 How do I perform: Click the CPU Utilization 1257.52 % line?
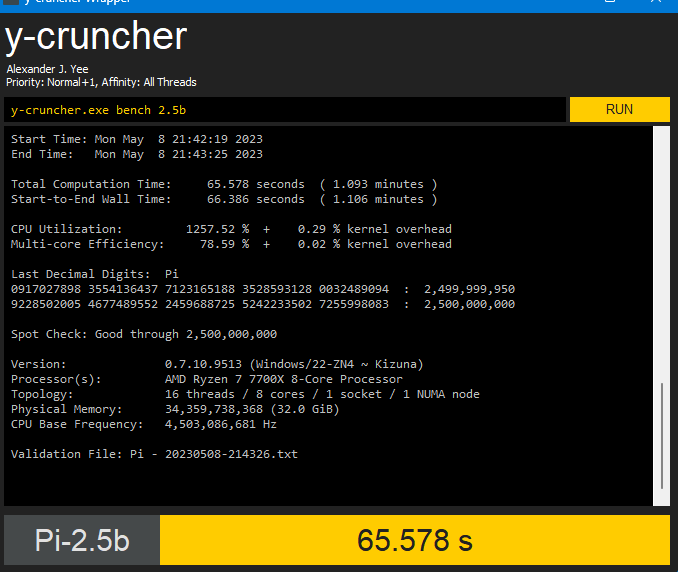point(231,229)
